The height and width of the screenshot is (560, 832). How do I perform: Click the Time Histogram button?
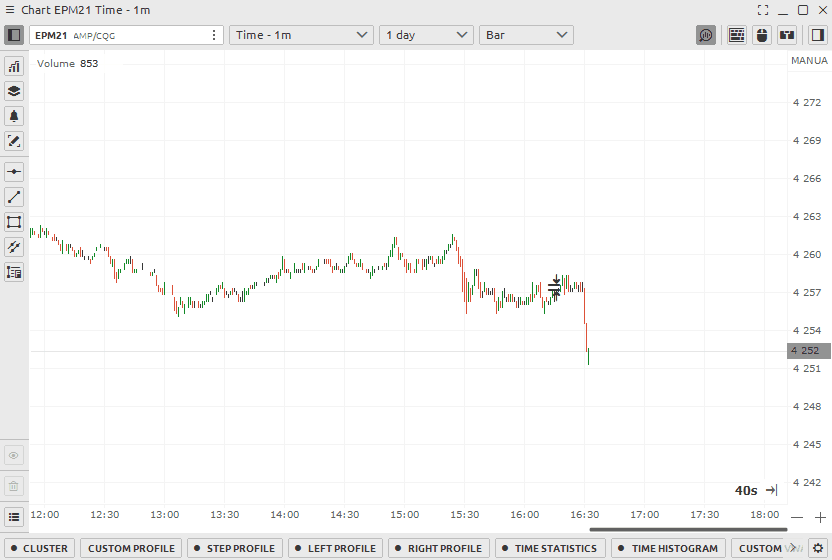tap(668, 548)
